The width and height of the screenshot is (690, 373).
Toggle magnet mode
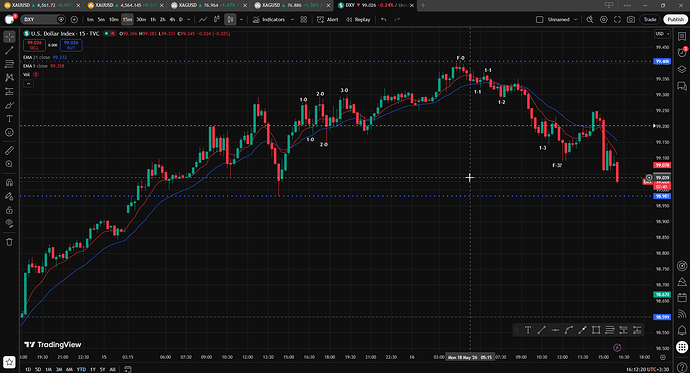(x=9, y=183)
